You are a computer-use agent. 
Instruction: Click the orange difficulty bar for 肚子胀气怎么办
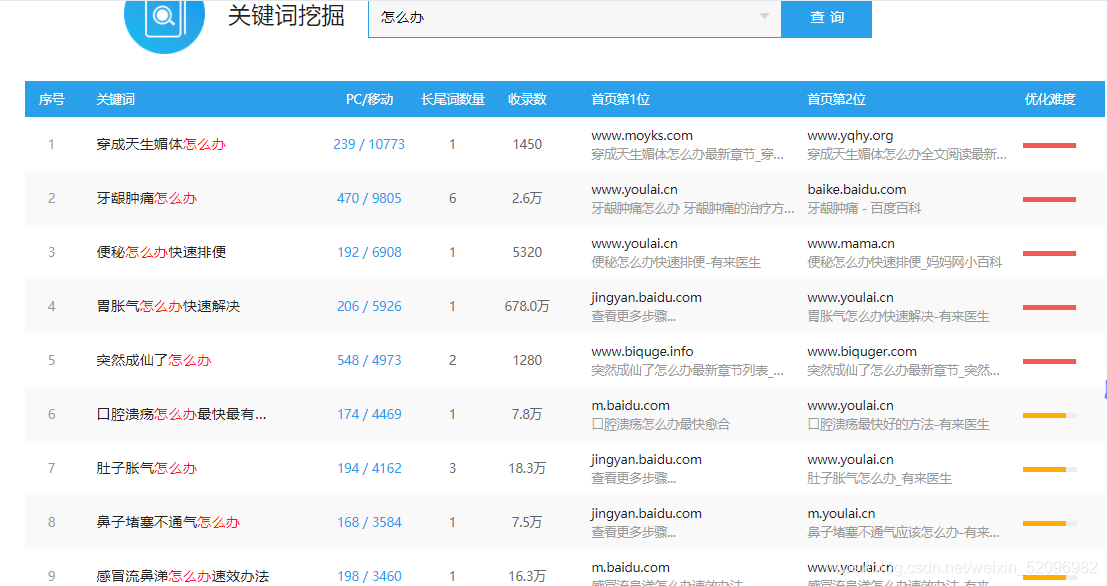click(1049, 470)
